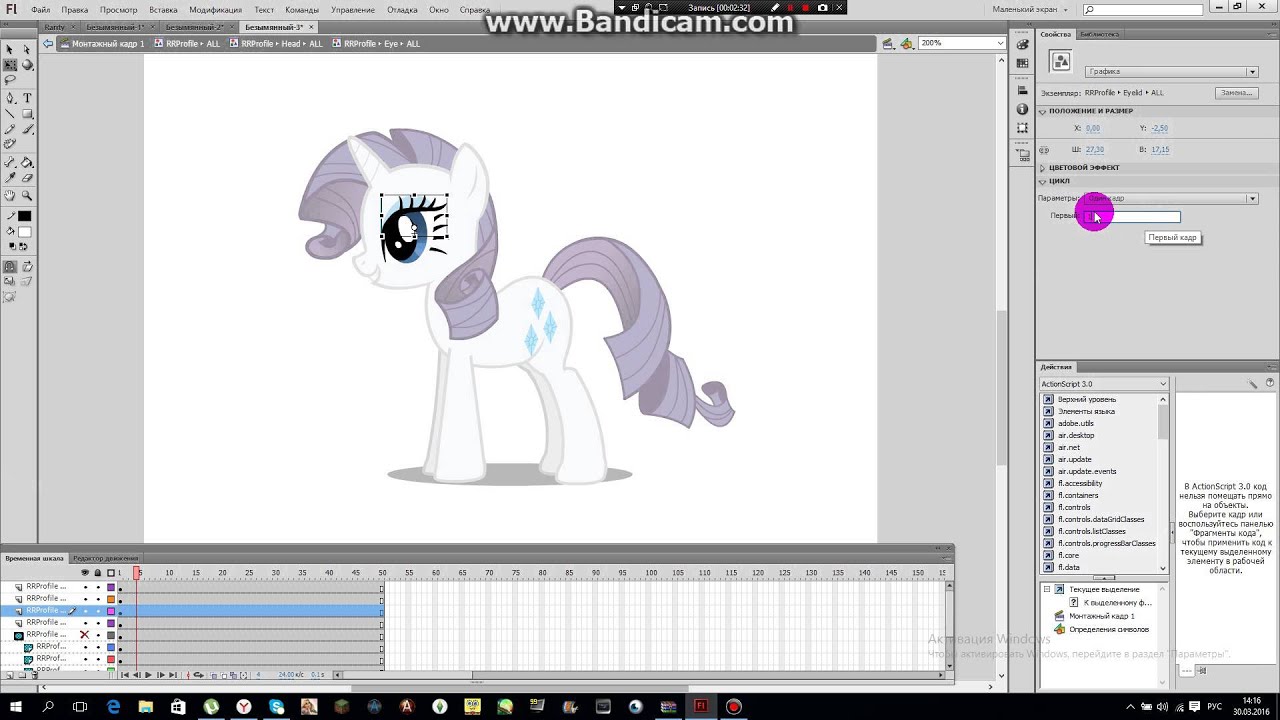1280x720 pixels.
Task: Open the Color panel from the dock
Action: point(1022,44)
